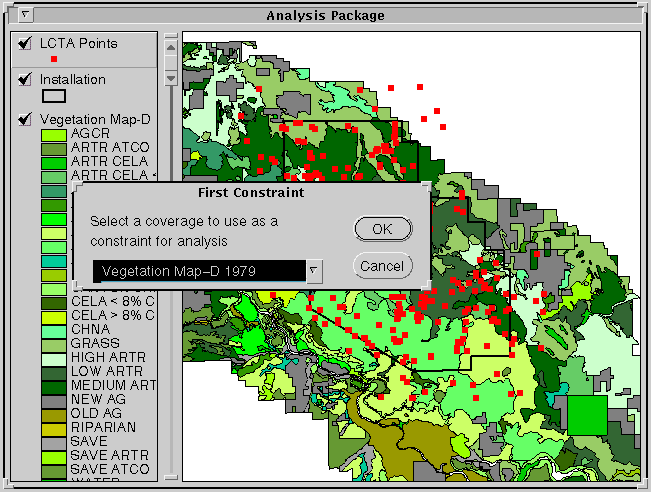This screenshot has height=492, width=651.
Task: Click the Installation boundary legend symbol
Action: pos(54,96)
